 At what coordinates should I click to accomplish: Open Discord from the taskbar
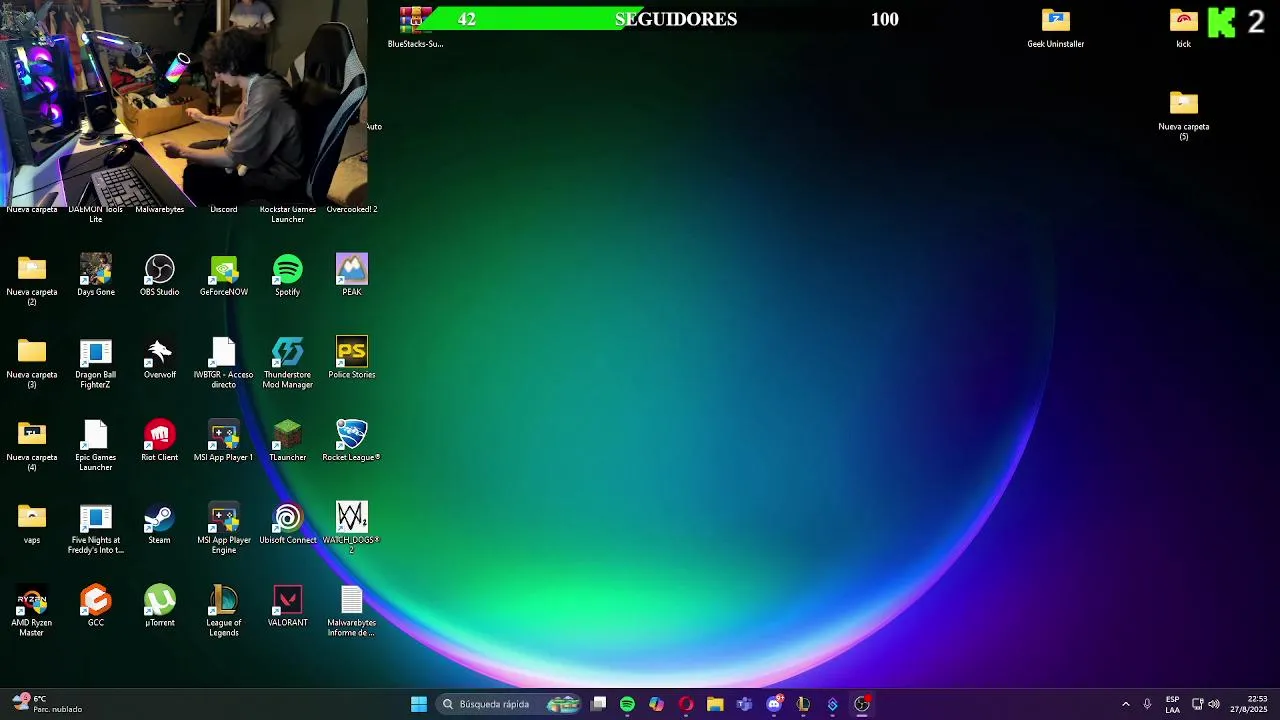pyautogui.click(x=774, y=704)
